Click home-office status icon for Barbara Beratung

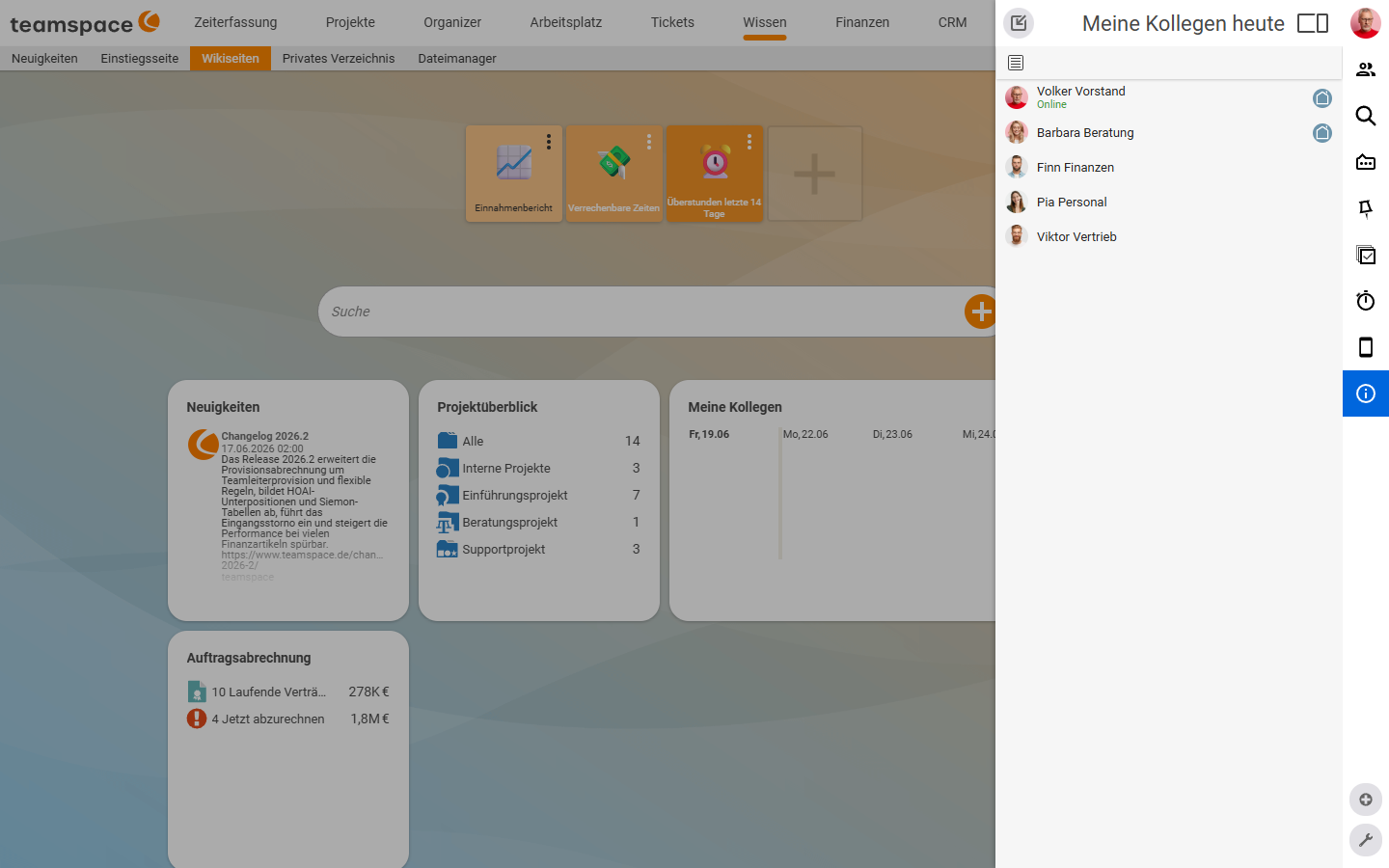[x=1322, y=133]
